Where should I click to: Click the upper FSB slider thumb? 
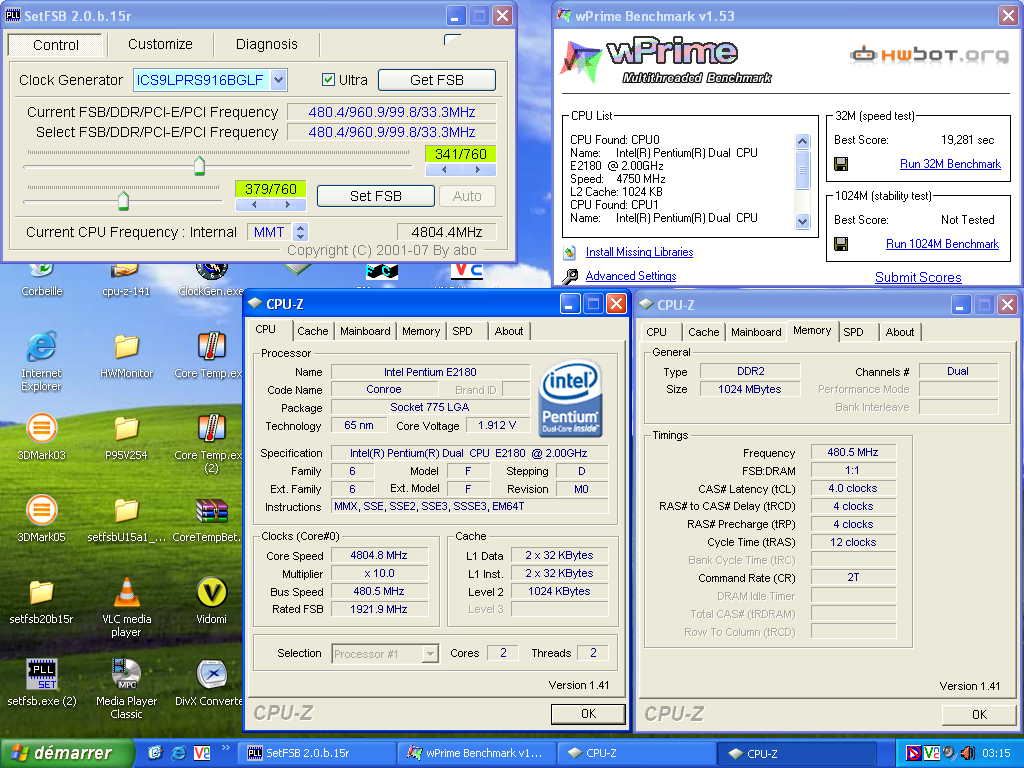coord(199,166)
